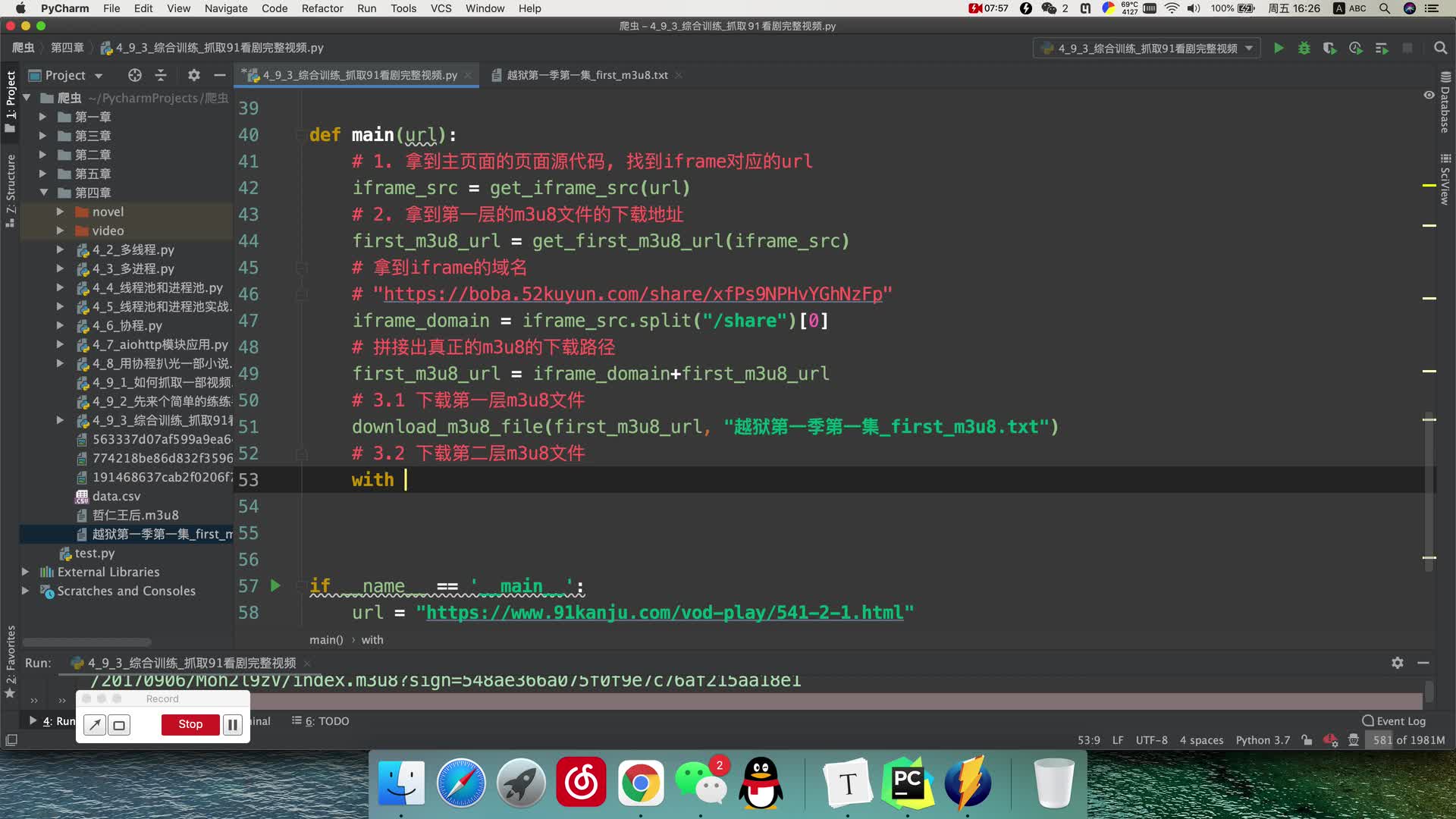Screen dimensions: 1456x819
Task: Select test.py in the Project tree
Action: tap(94, 553)
